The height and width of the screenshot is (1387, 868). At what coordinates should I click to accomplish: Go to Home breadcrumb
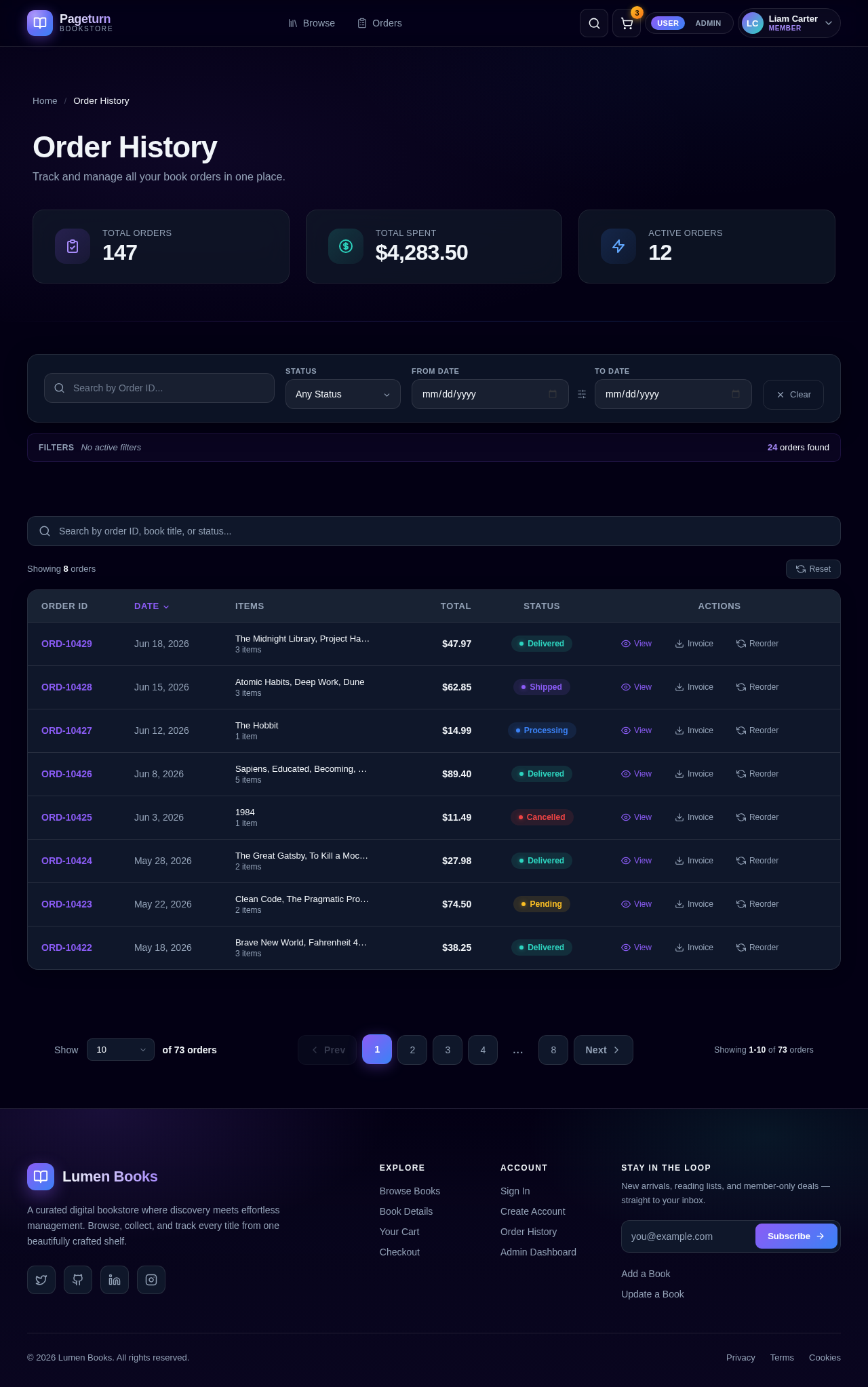pyautogui.click(x=45, y=101)
